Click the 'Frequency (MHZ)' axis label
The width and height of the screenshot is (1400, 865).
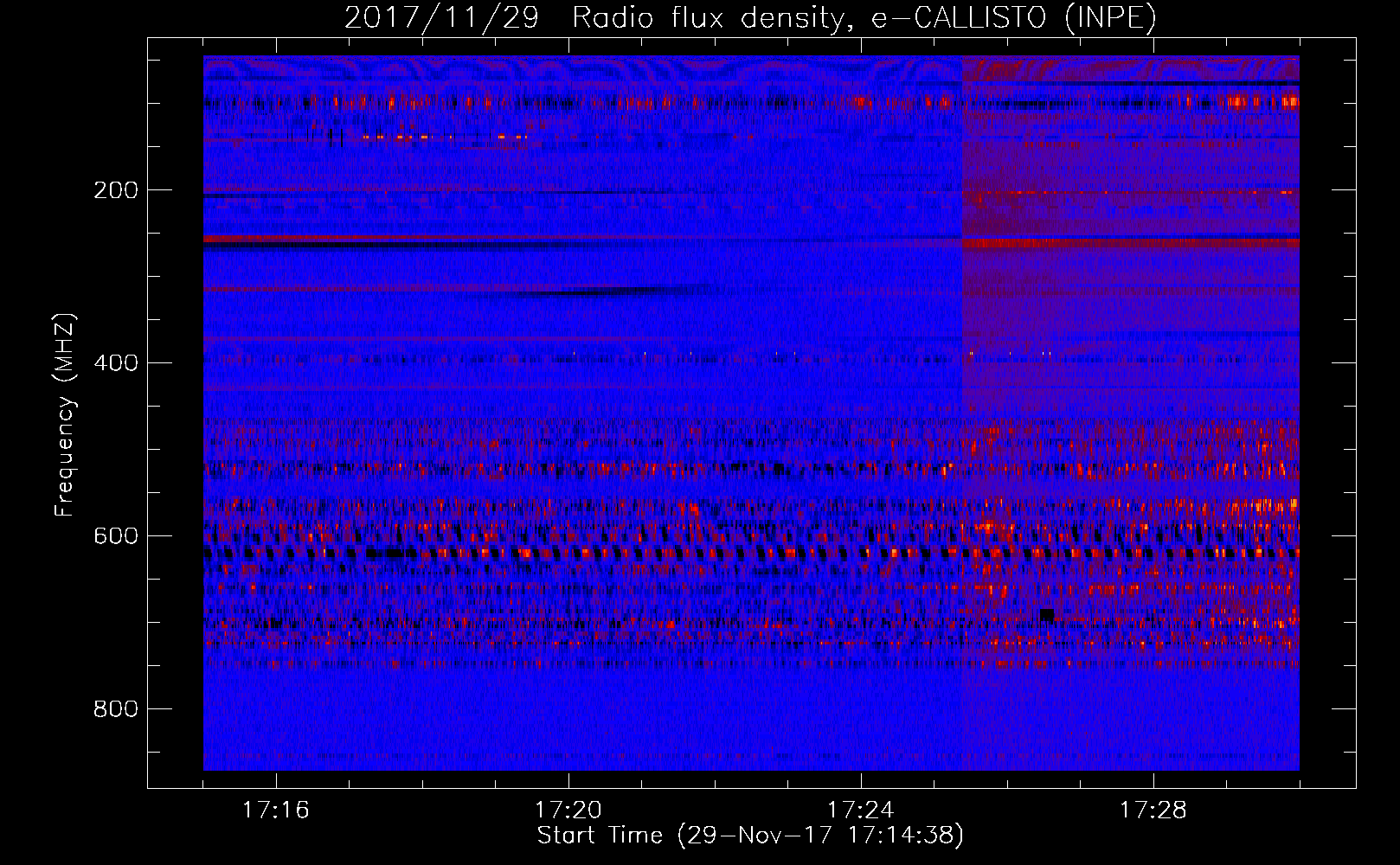tap(65, 414)
